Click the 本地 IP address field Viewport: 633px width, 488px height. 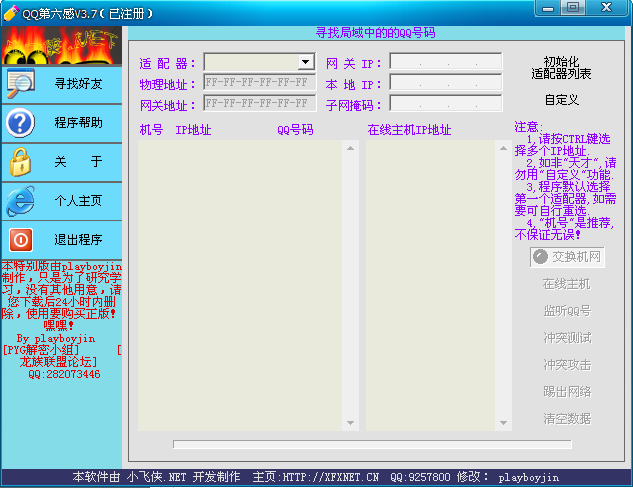(446, 83)
